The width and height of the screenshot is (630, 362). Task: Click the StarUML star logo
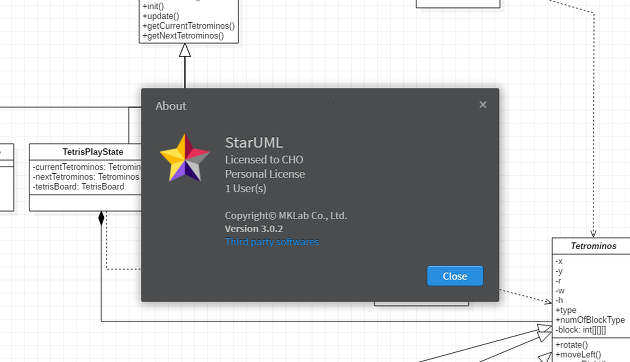coord(185,158)
